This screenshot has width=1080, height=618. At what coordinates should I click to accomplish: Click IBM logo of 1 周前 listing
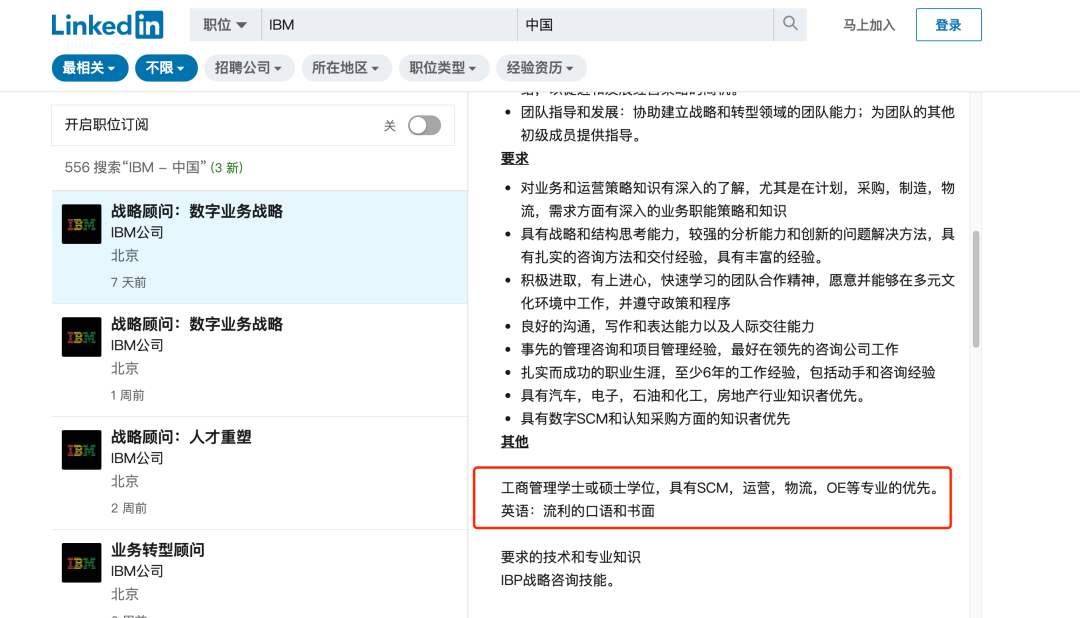point(81,337)
